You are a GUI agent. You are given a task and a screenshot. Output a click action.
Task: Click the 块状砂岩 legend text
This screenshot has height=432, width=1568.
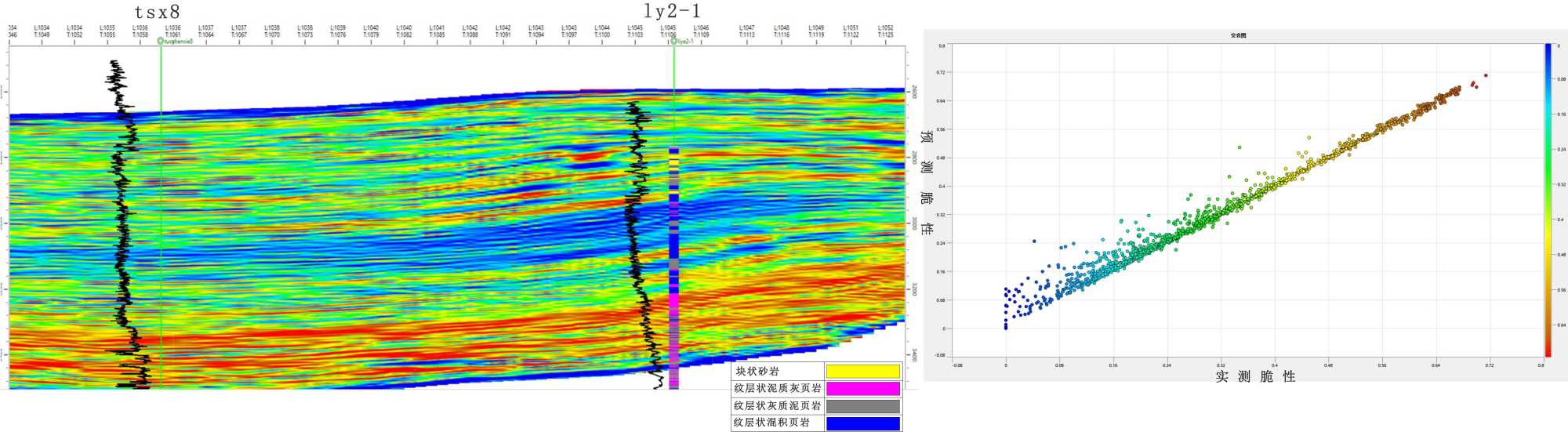[757, 372]
